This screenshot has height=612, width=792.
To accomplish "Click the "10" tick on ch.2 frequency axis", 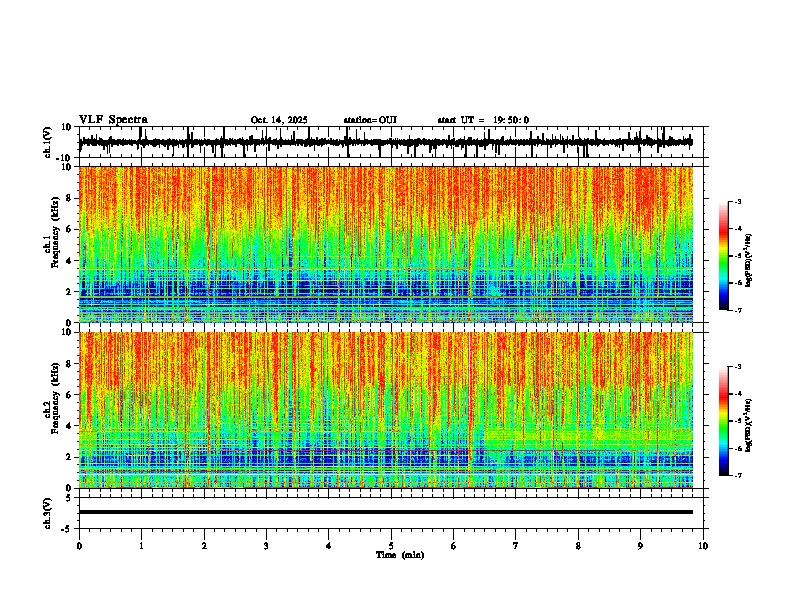I will point(67,332).
